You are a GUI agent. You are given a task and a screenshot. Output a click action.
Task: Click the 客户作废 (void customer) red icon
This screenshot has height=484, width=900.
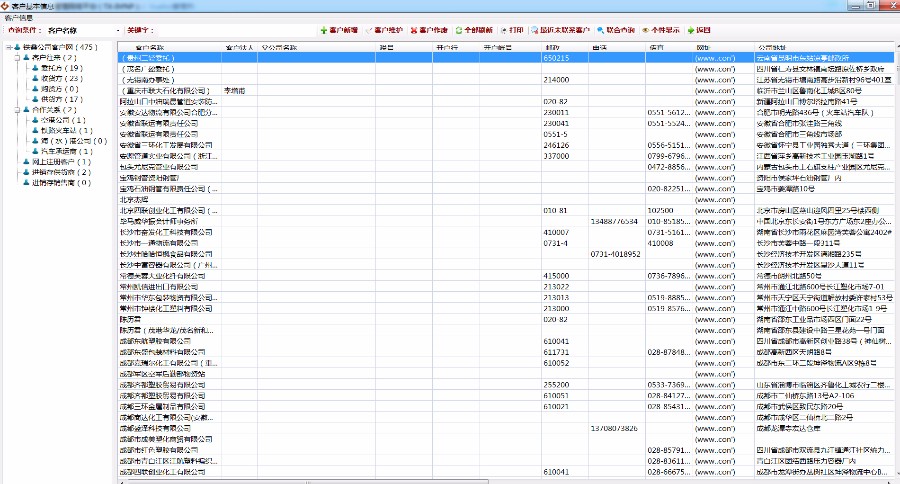pyautogui.click(x=413, y=31)
